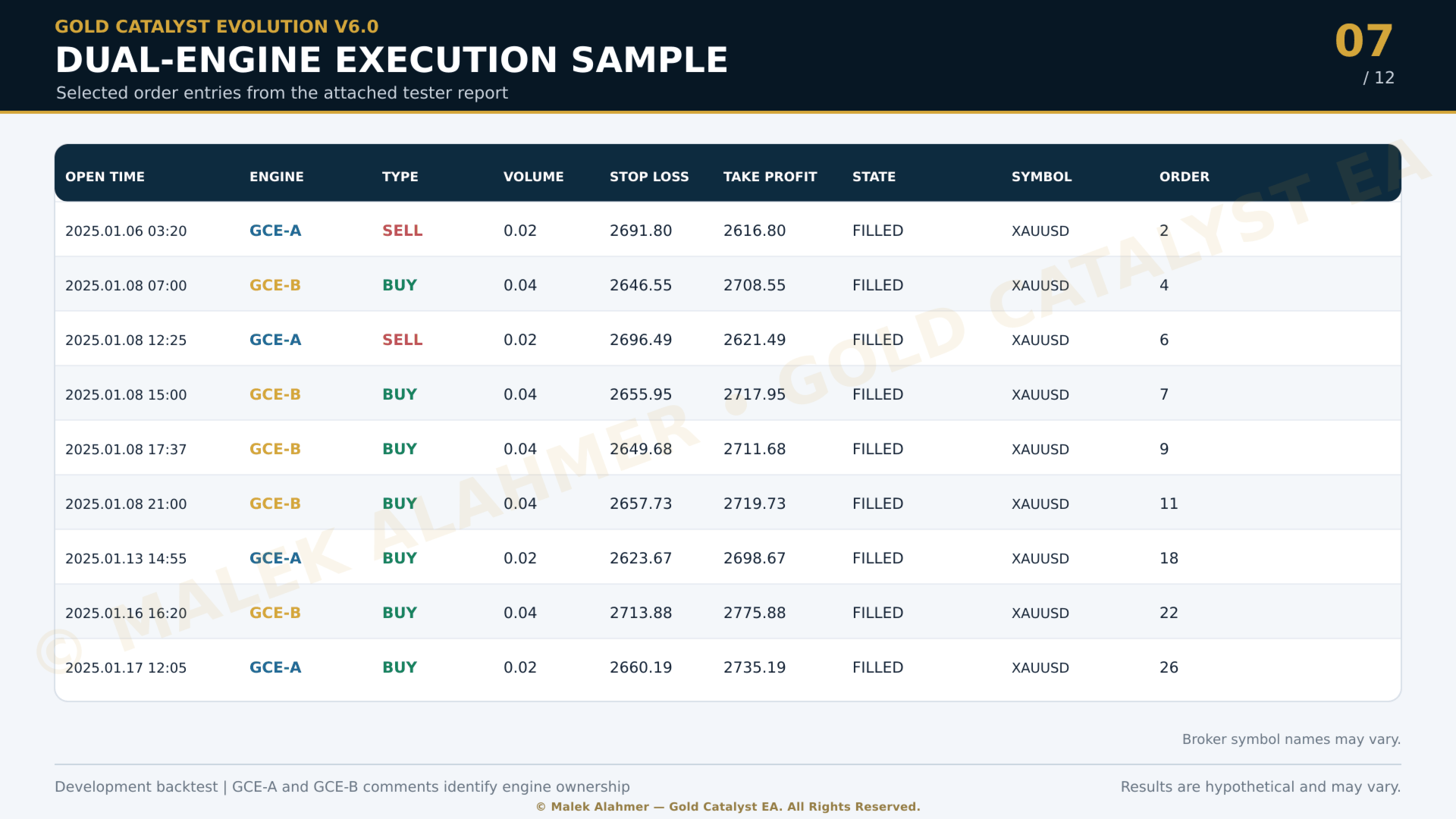Viewport: 1456px width, 819px height.
Task: Select order number 4 in the 07:00 row
Action: [x=1164, y=285]
